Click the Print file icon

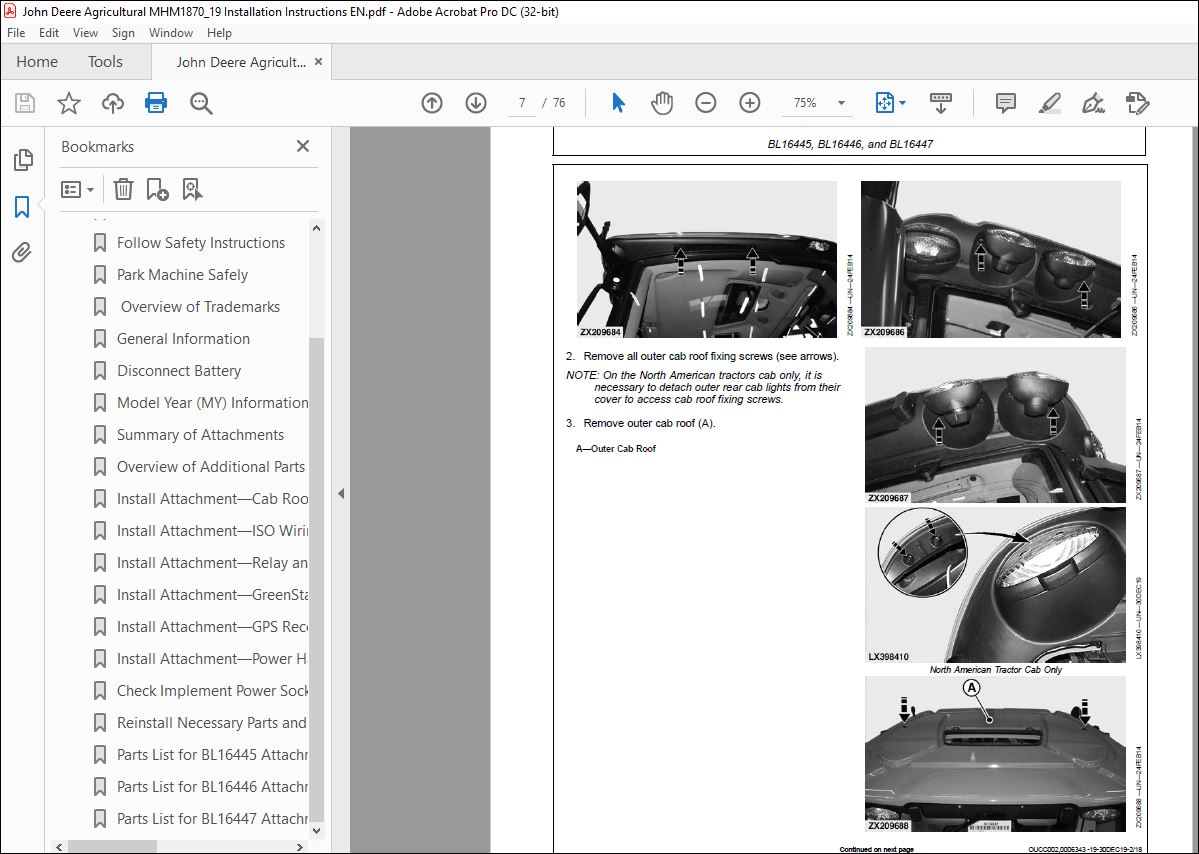156,102
